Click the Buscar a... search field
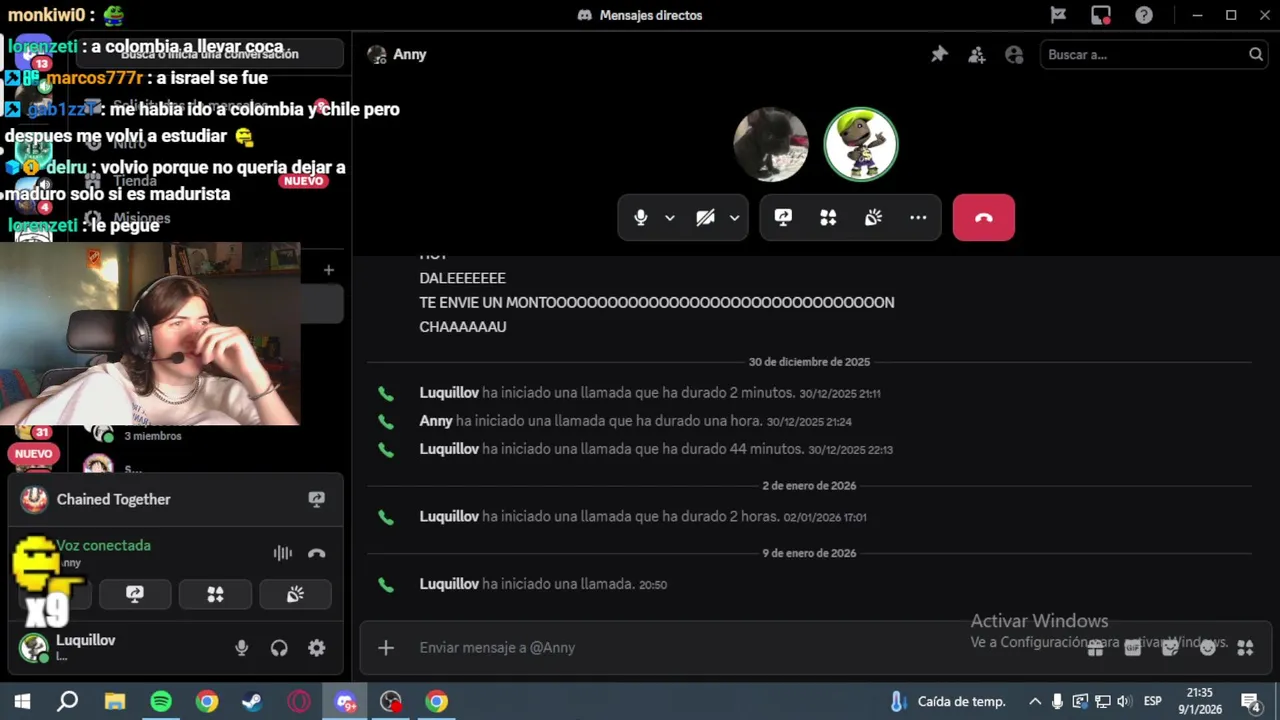The height and width of the screenshot is (720, 1280). point(1155,55)
